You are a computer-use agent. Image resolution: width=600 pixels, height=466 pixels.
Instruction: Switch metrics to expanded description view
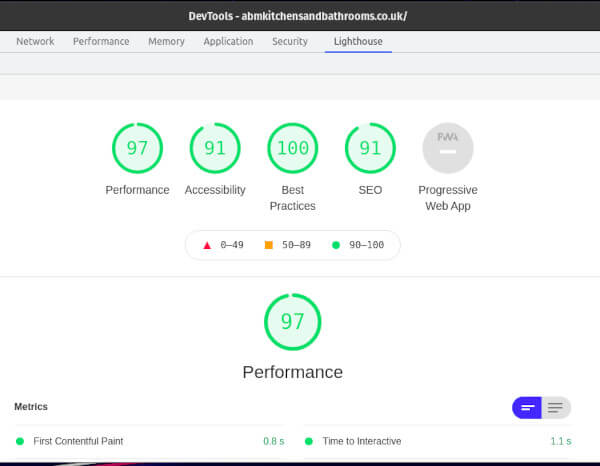pos(556,408)
